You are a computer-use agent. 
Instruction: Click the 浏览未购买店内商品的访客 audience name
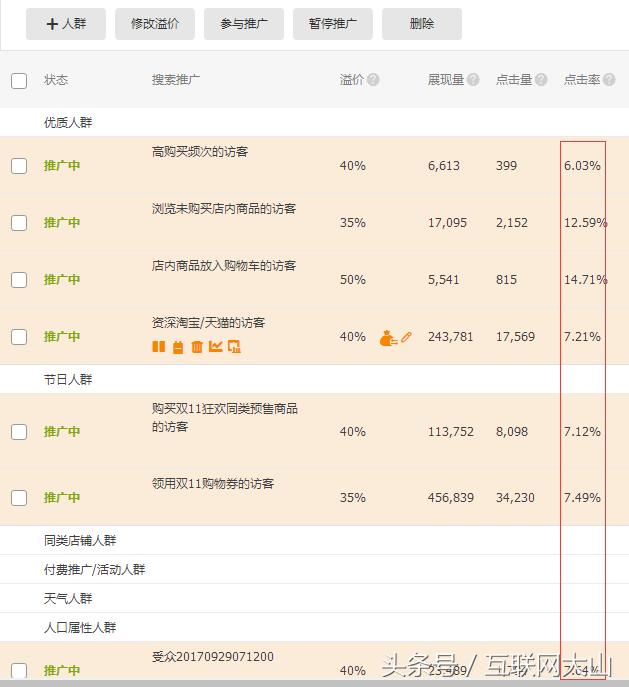pyautogui.click(x=224, y=209)
